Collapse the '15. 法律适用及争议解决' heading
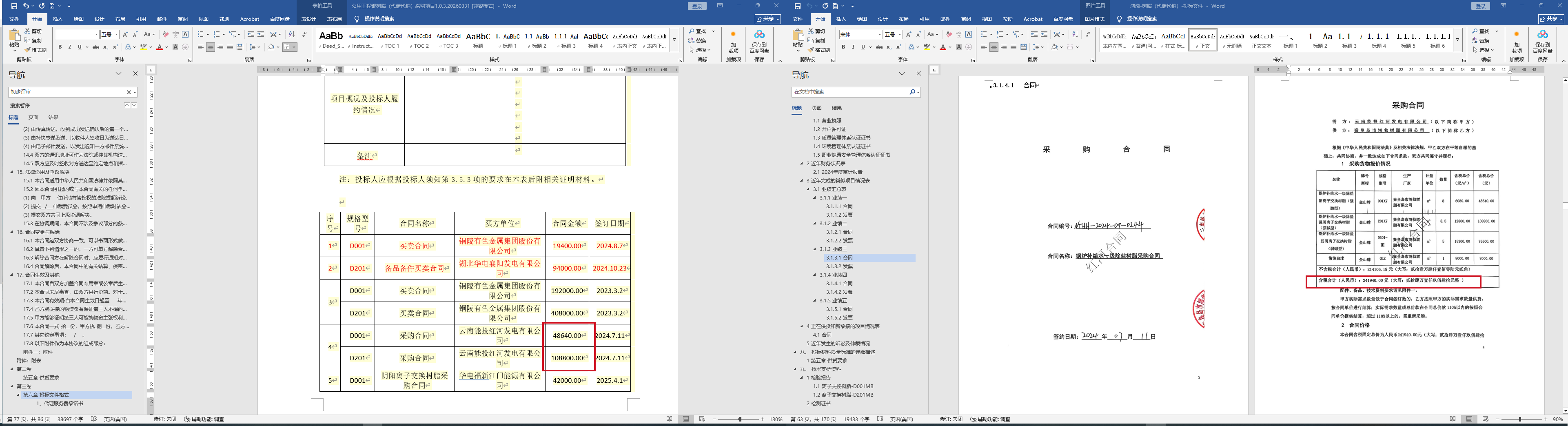1568x426 pixels. coord(11,172)
